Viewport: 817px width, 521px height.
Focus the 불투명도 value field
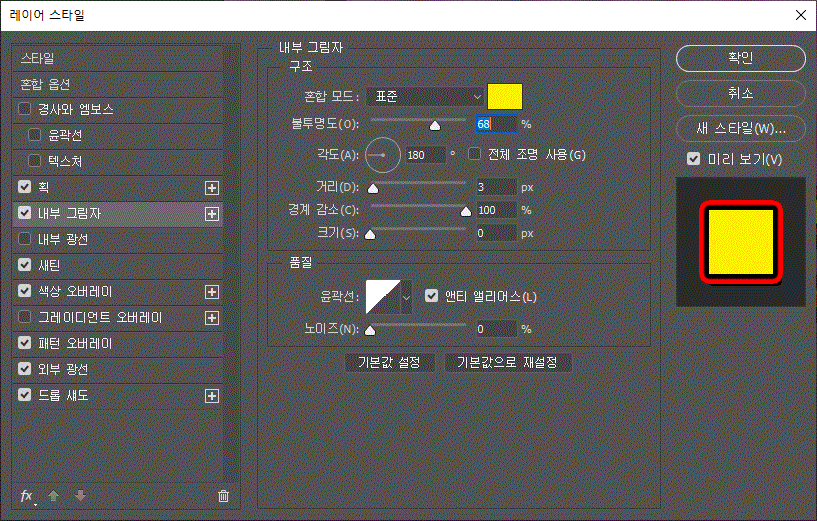[x=497, y=124]
